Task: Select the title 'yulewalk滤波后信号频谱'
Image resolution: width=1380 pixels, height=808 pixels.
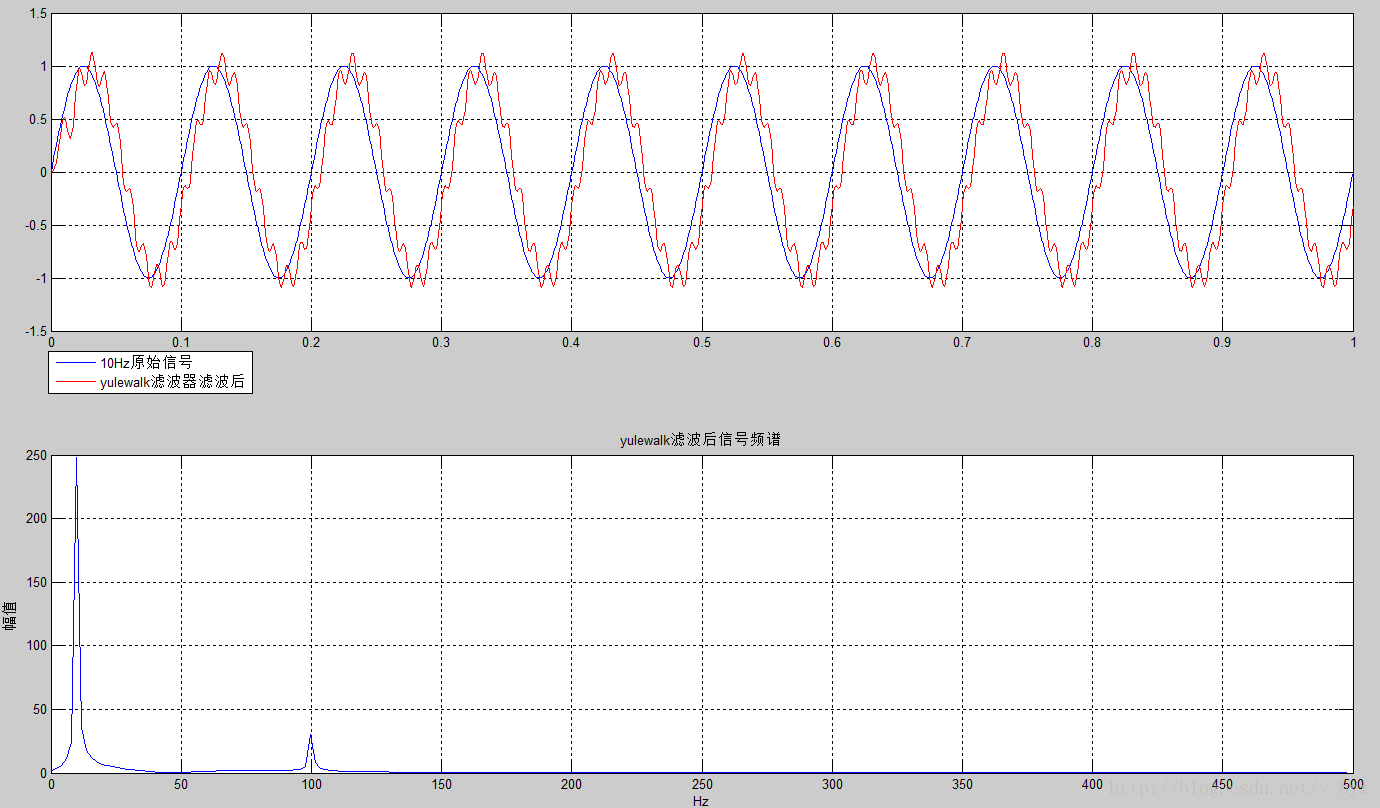Action: click(700, 440)
